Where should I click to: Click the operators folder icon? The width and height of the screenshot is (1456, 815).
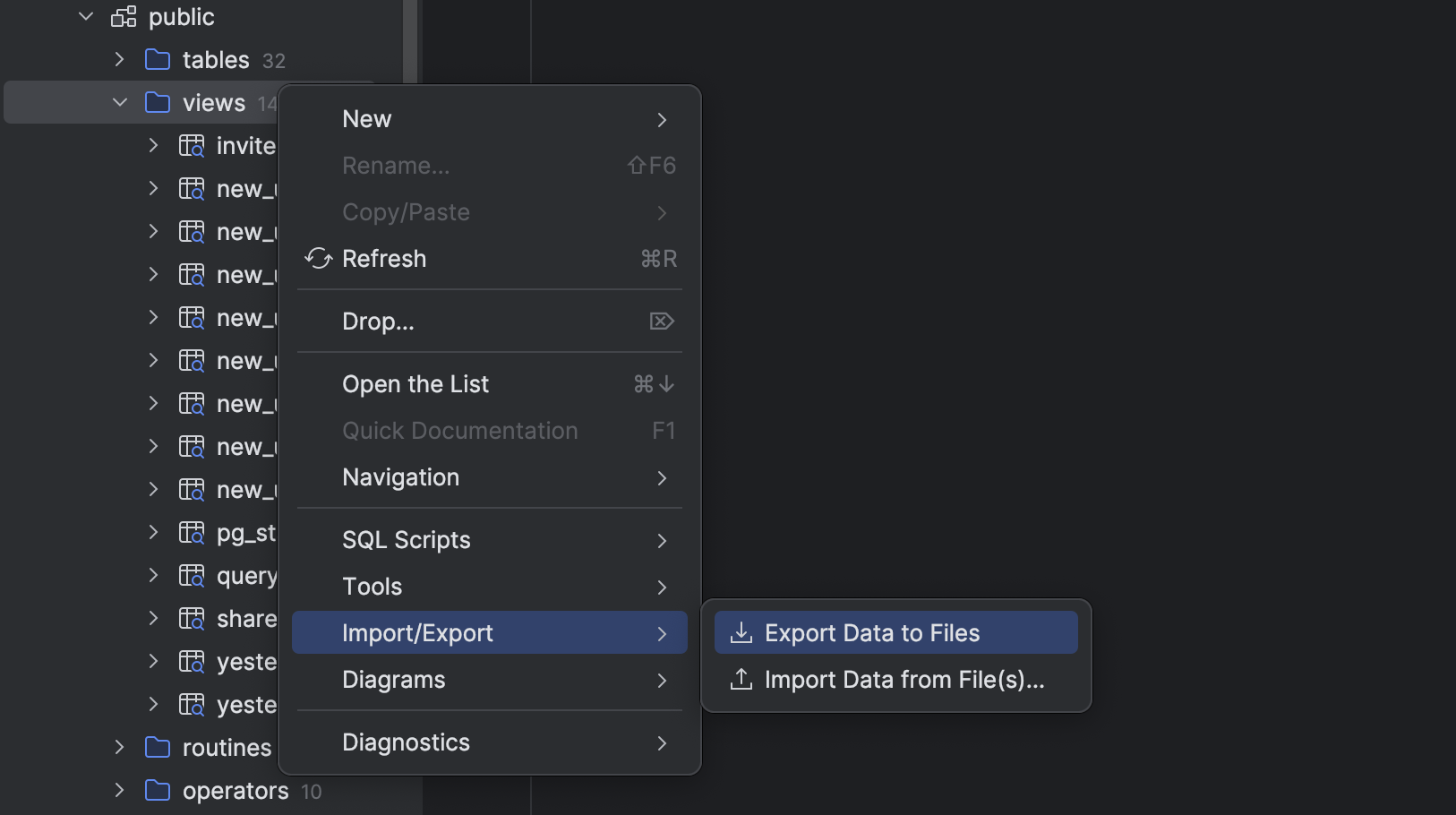tap(158, 791)
